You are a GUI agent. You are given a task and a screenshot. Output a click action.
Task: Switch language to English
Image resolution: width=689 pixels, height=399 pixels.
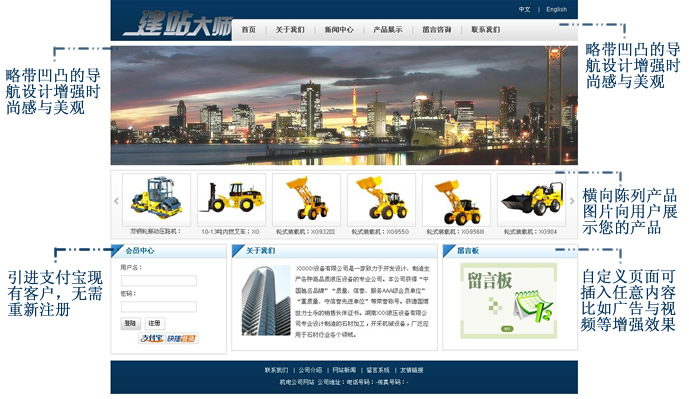(x=556, y=9)
